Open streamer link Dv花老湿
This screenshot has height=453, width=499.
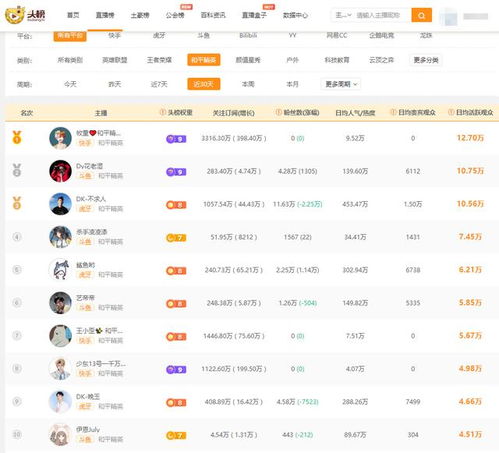89,166
